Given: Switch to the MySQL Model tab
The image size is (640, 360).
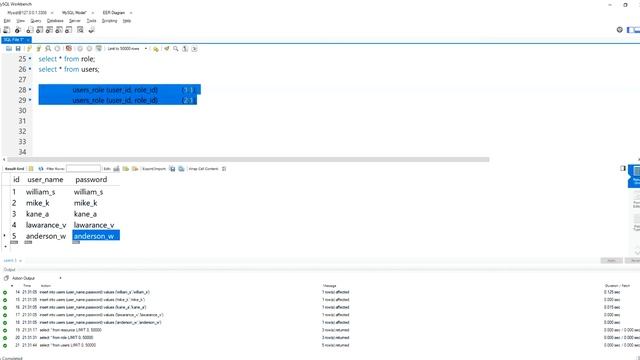Looking at the screenshot, I should (74, 13).
